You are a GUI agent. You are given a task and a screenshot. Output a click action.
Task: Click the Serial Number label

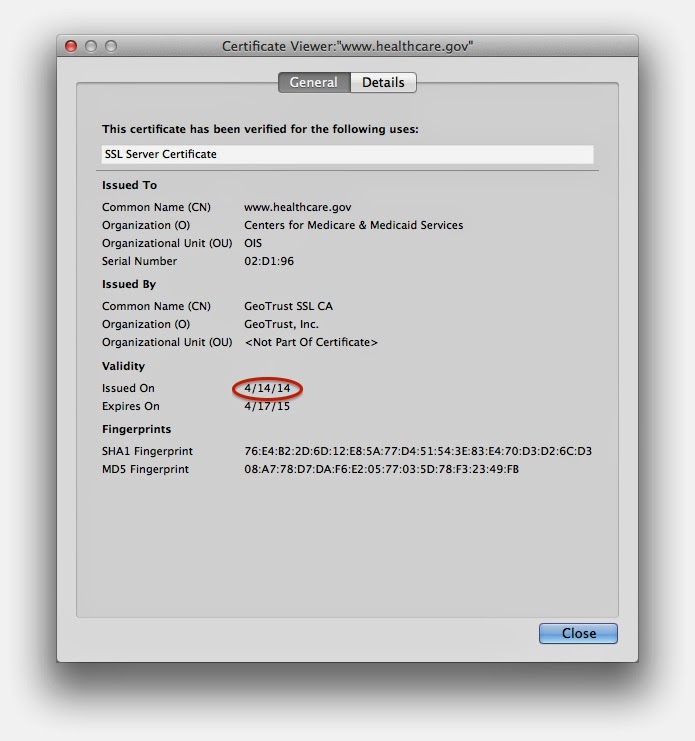[139, 261]
